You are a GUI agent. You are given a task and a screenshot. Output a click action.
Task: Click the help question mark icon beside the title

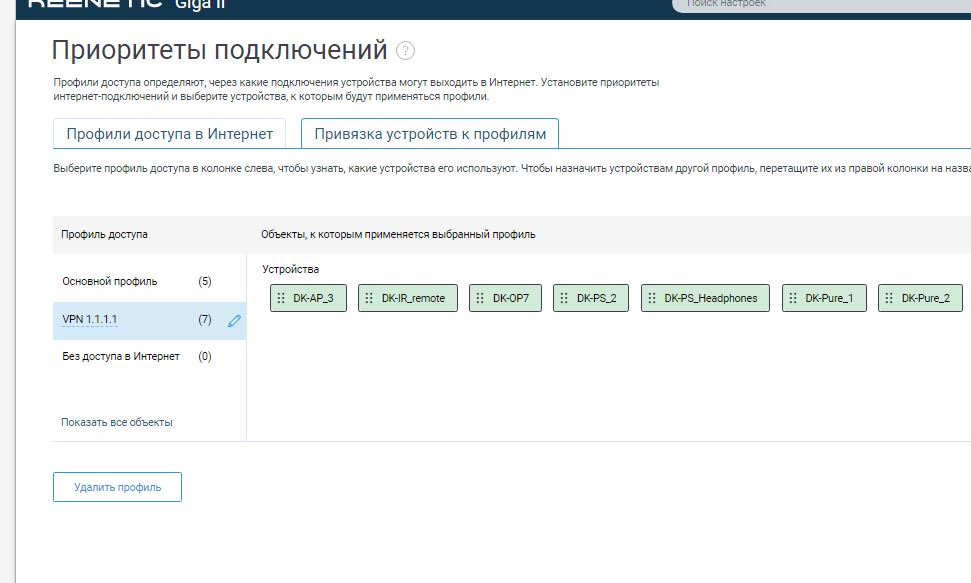tap(405, 51)
